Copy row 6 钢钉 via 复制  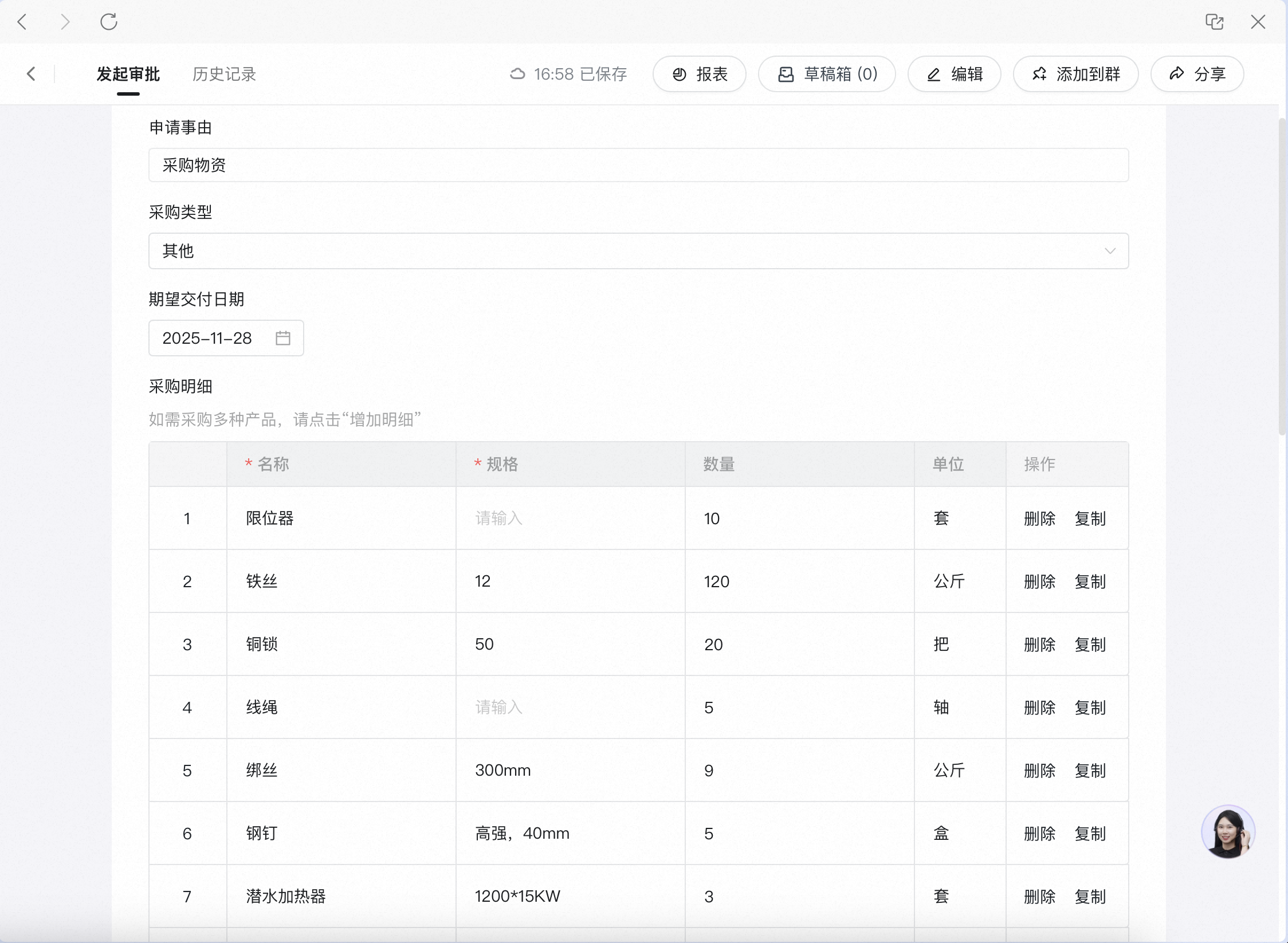pos(1090,834)
